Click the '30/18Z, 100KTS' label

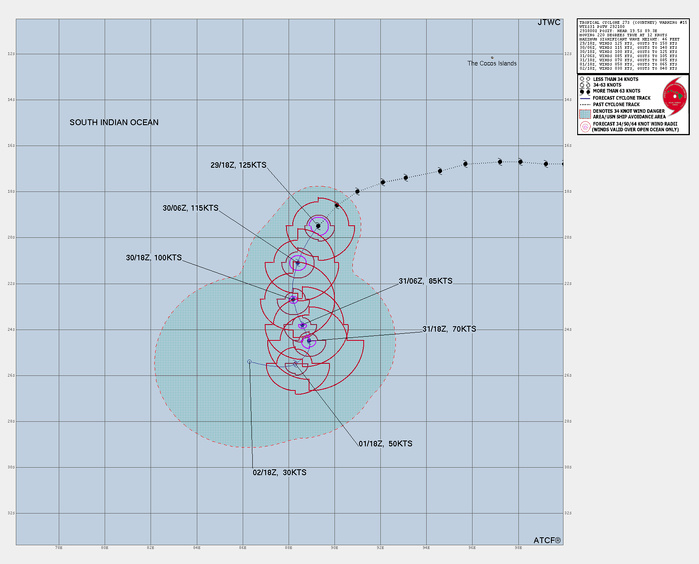153,257
